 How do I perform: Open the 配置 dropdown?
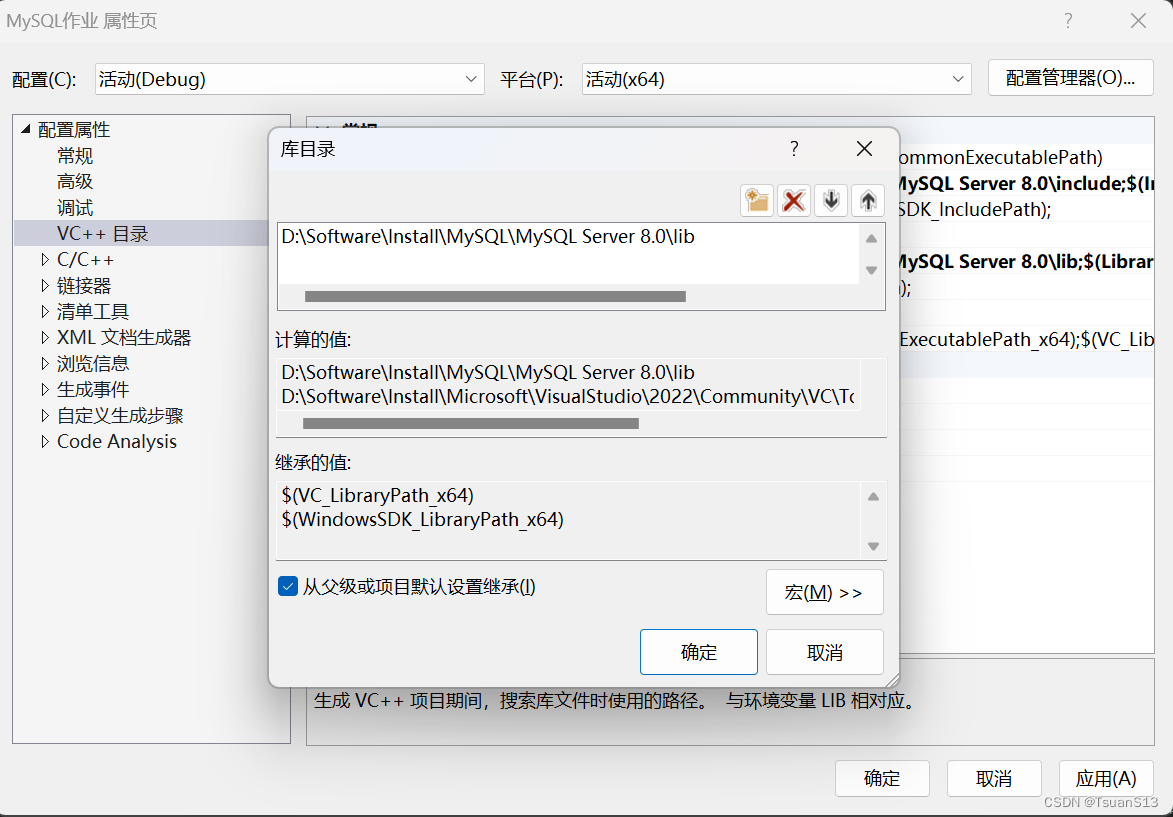pos(290,79)
